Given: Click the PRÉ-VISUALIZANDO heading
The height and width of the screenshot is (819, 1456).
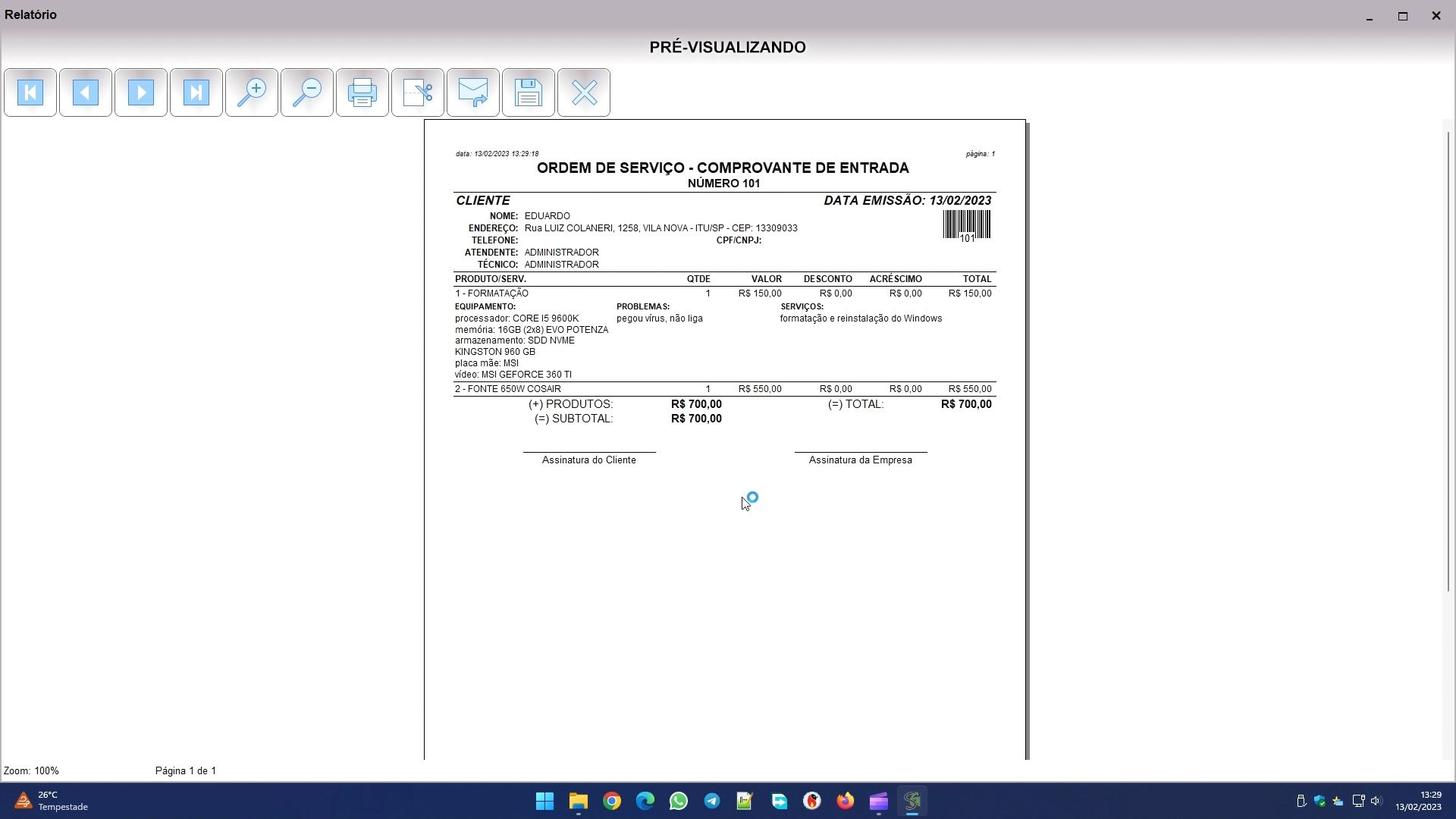Looking at the screenshot, I should click(727, 47).
